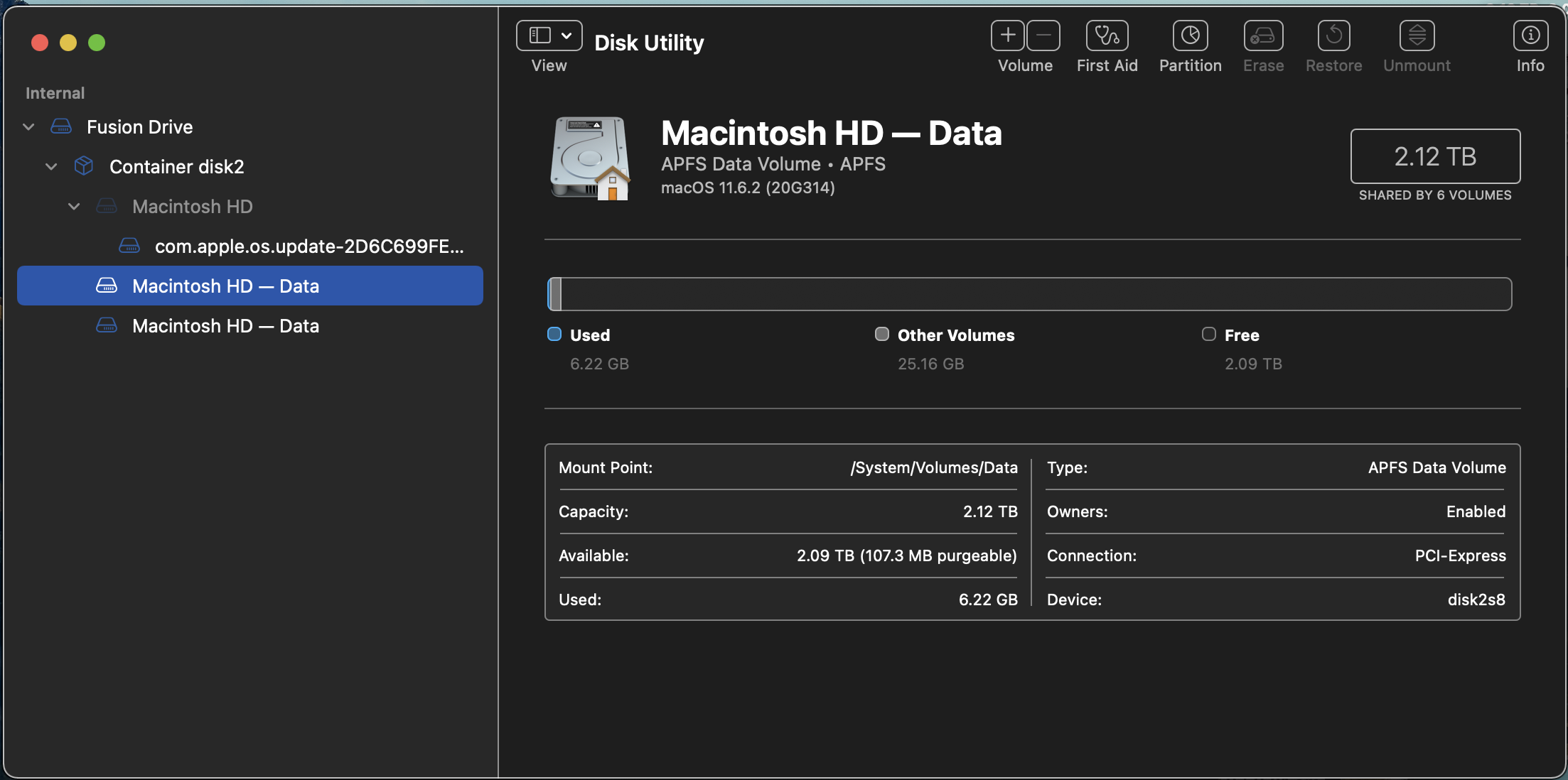This screenshot has width=1568, height=780.
Task: Select the com.apple.os.update snapshot volume
Action: tap(308, 247)
